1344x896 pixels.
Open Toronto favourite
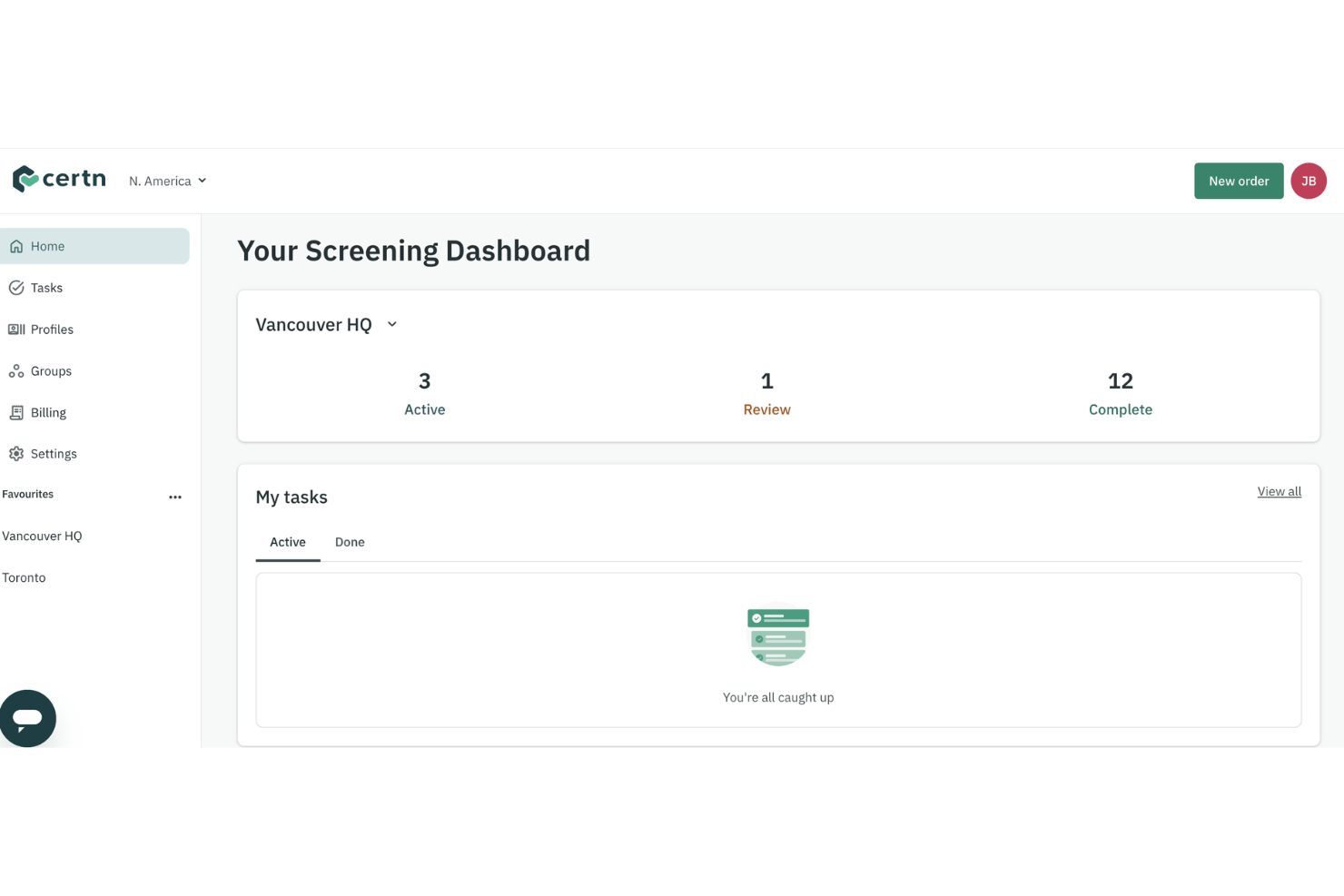[24, 577]
